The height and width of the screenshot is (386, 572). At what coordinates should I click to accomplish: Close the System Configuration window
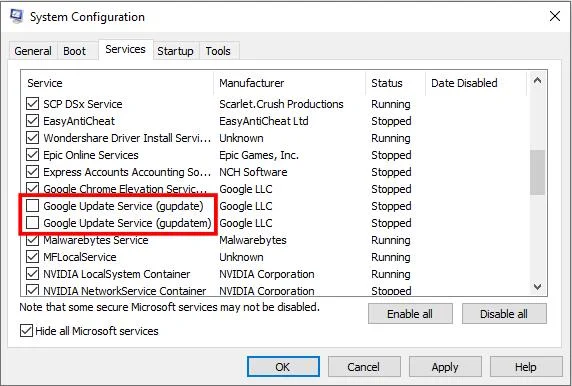554,16
